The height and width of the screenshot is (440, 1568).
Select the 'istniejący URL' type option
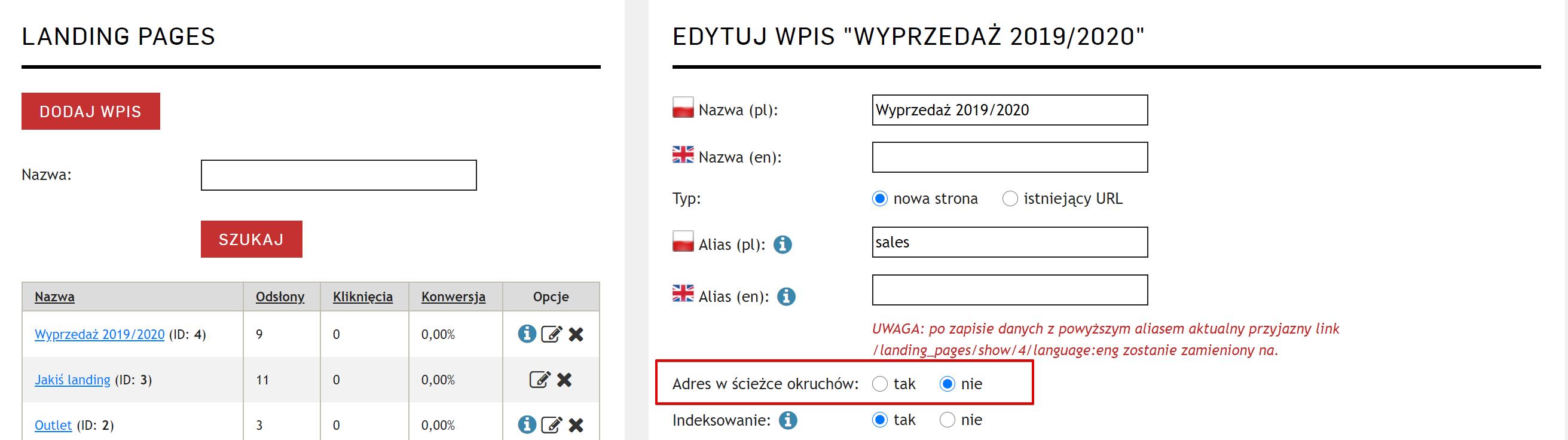pos(1009,199)
